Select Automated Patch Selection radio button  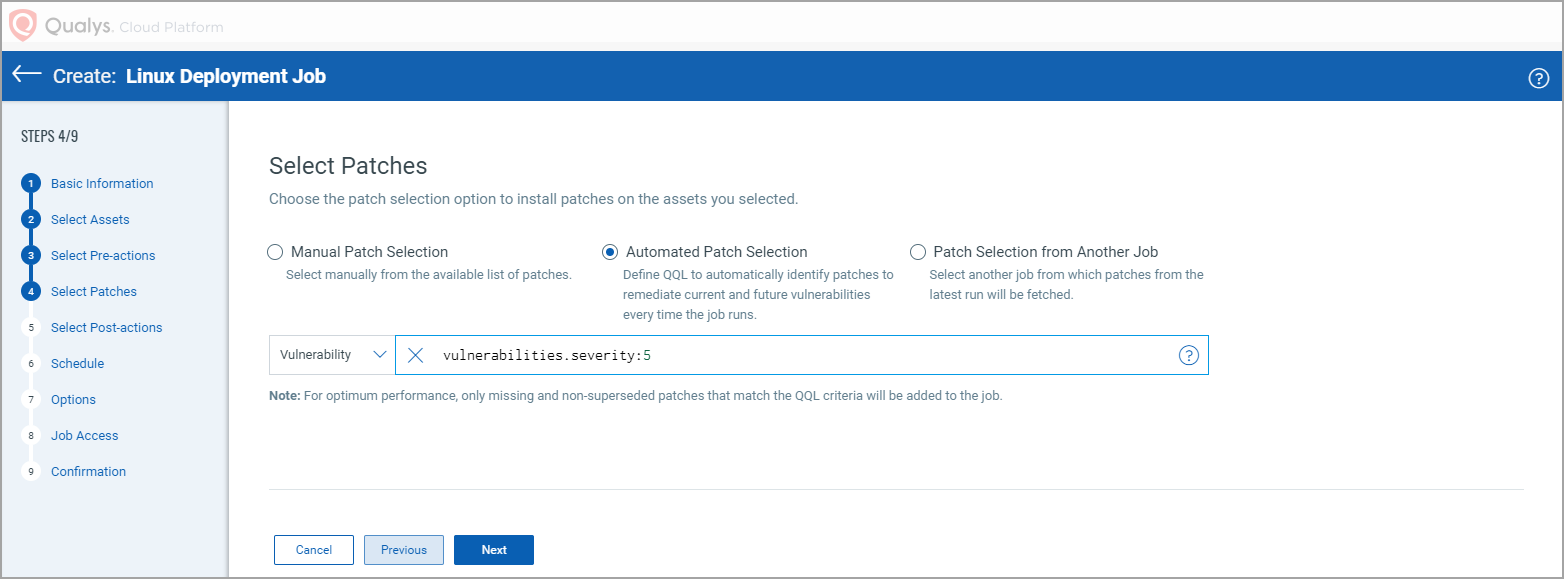[x=610, y=252]
